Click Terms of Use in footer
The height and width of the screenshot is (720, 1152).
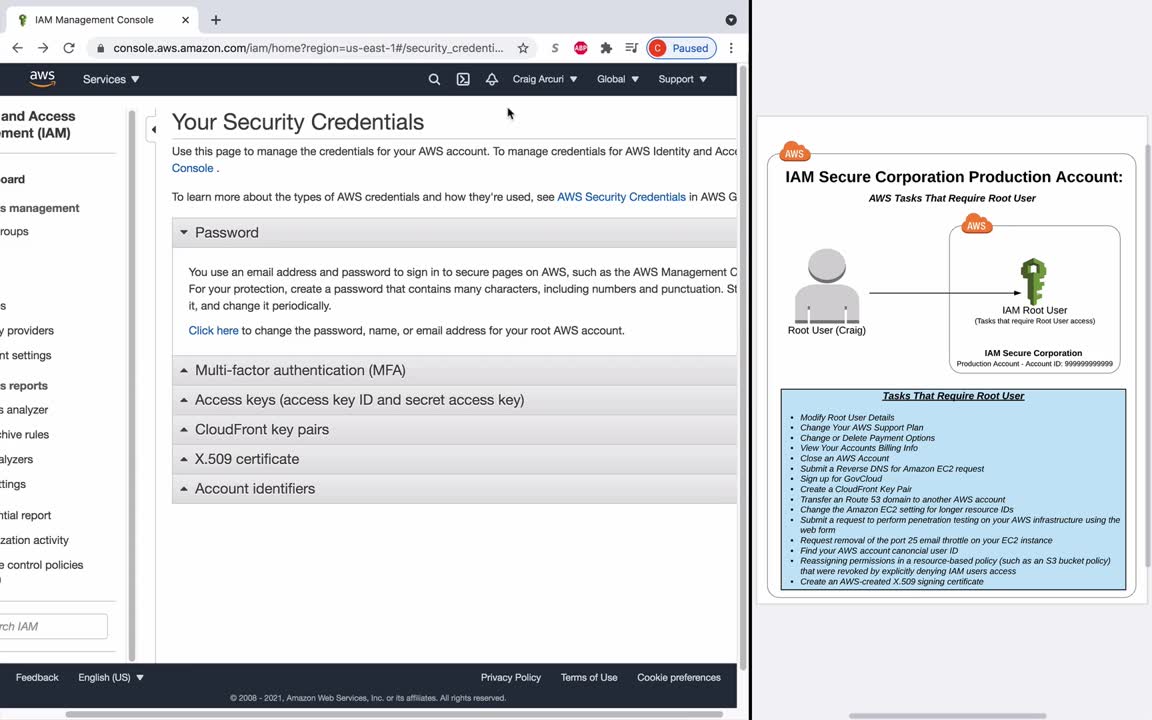(x=588, y=677)
